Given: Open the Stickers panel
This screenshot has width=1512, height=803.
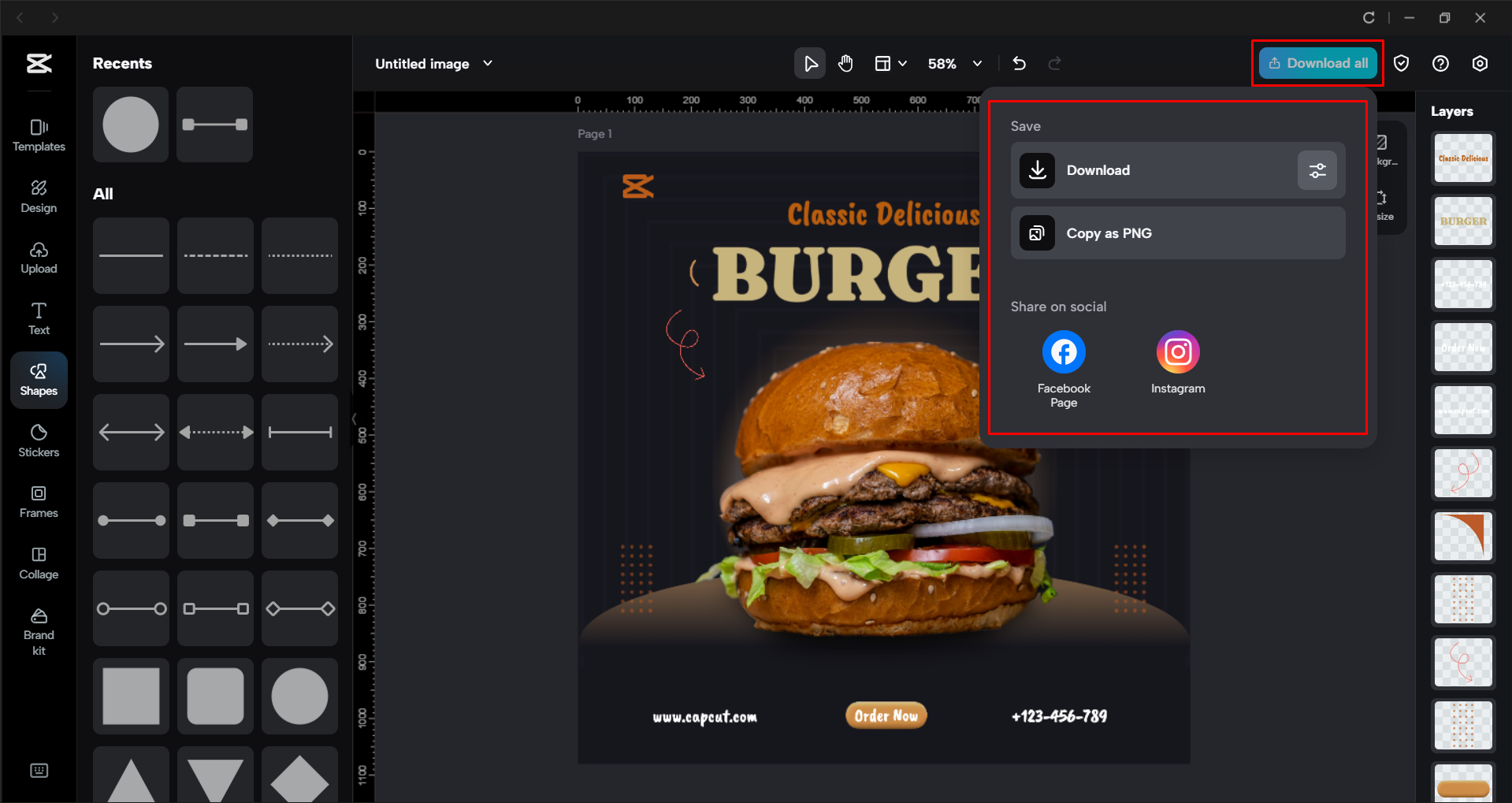Looking at the screenshot, I should pyautogui.click(x=39, y=440).
